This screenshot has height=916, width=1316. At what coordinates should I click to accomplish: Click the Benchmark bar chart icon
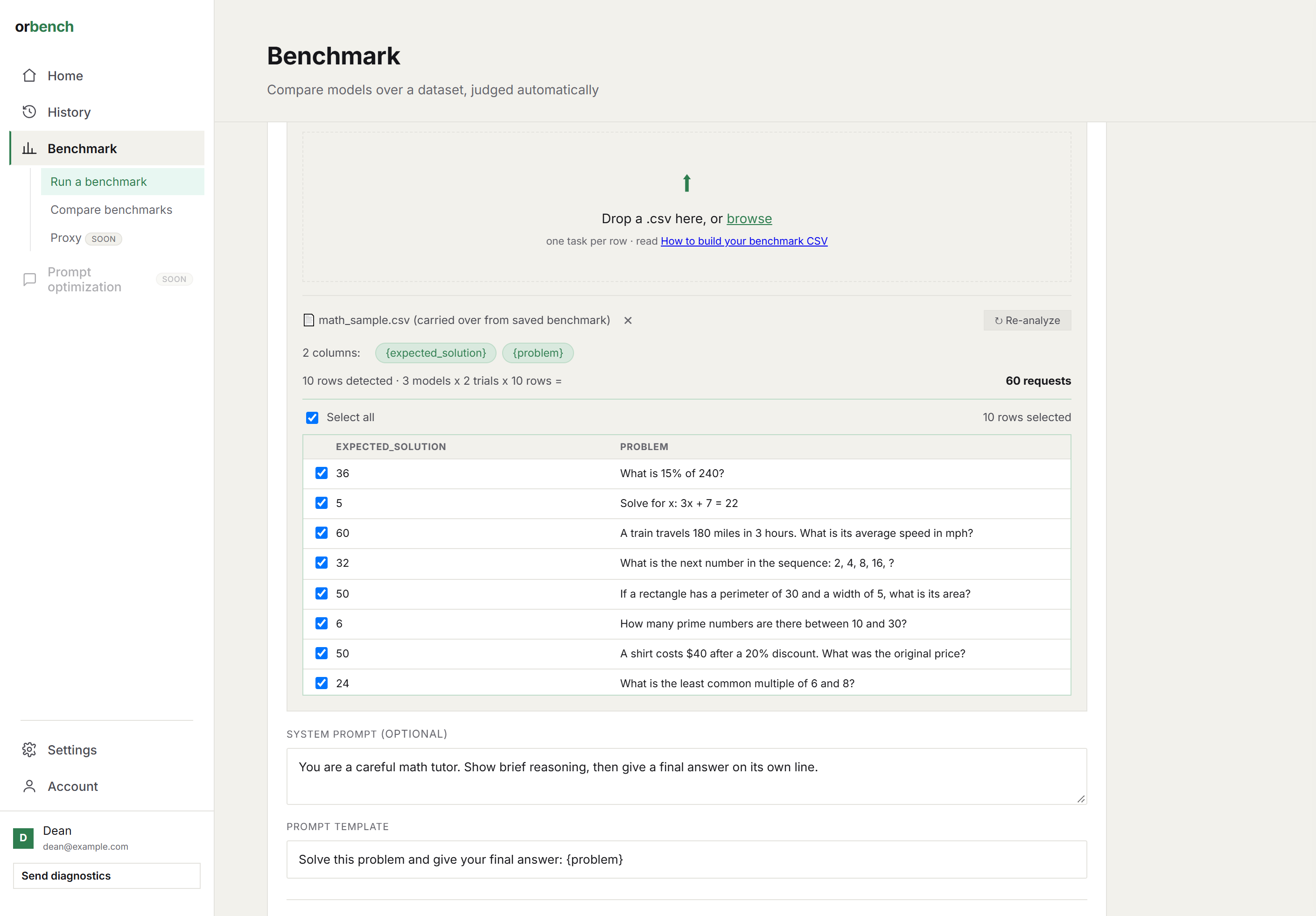(29, 148)
